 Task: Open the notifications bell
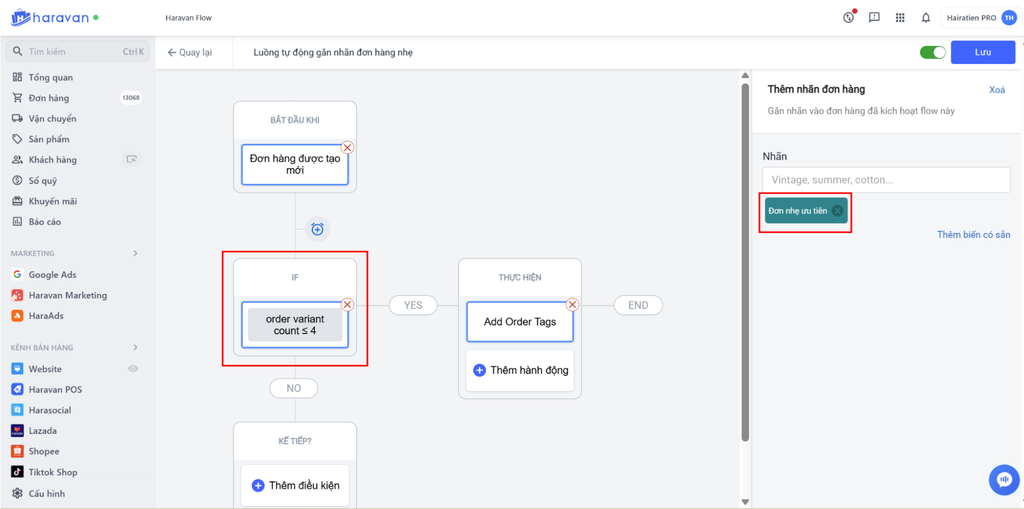pos(925,18)
